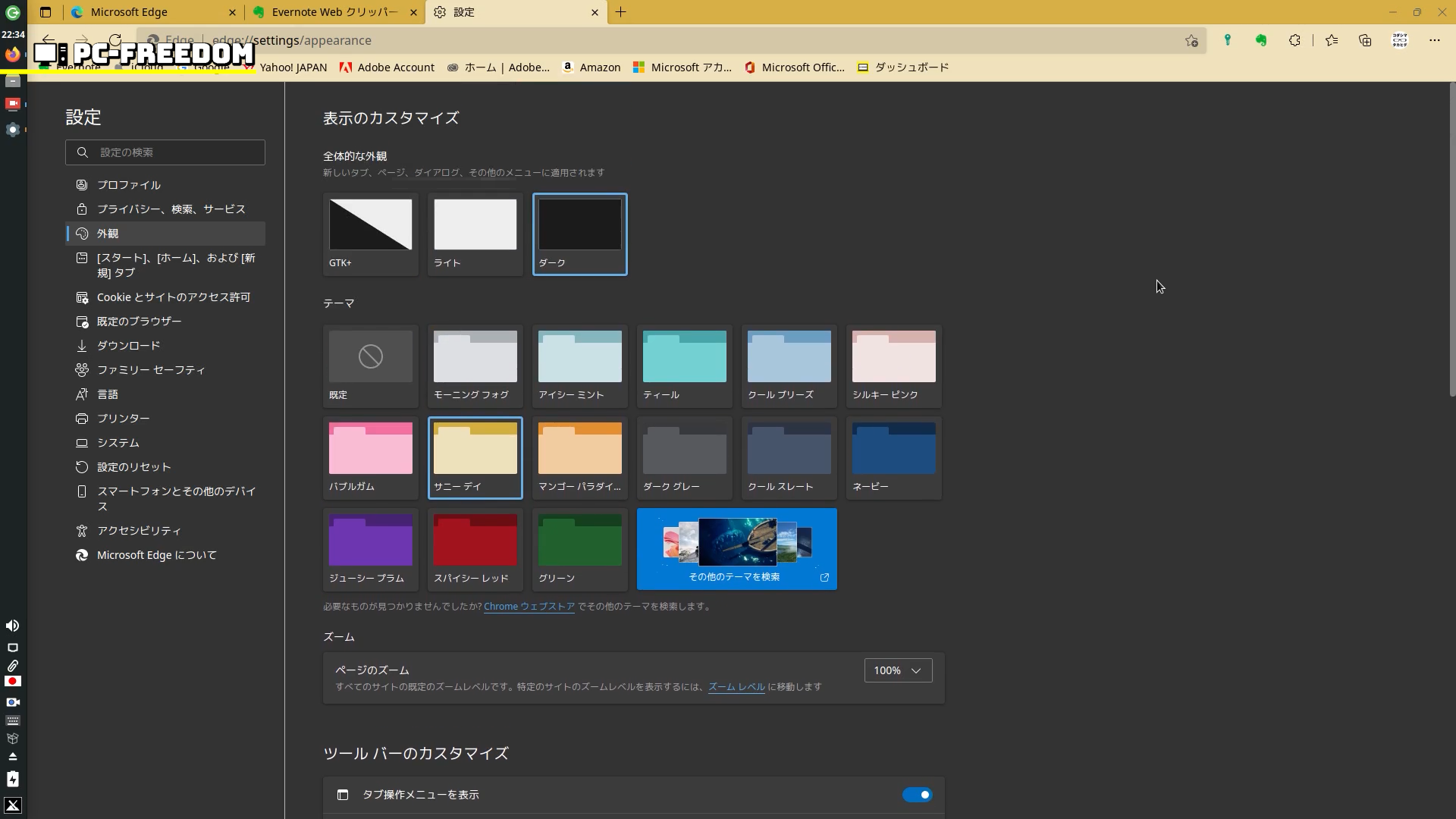Viewport: 1456px width, 819px height.
Task: Toggle the タブ操作メニューを表示 switch off
Action: click(917, 795)
